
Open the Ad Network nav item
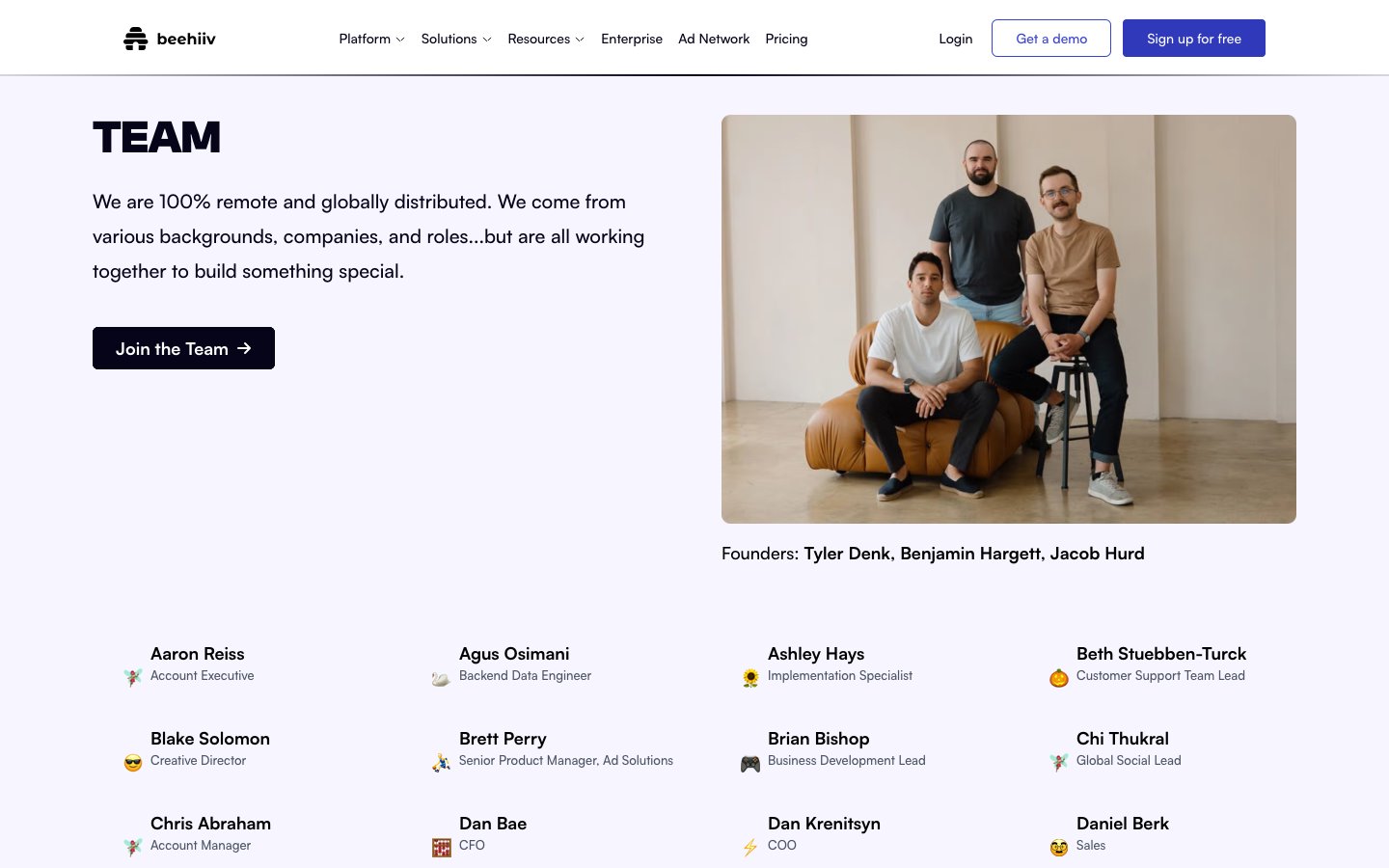(x=714, y=39)
